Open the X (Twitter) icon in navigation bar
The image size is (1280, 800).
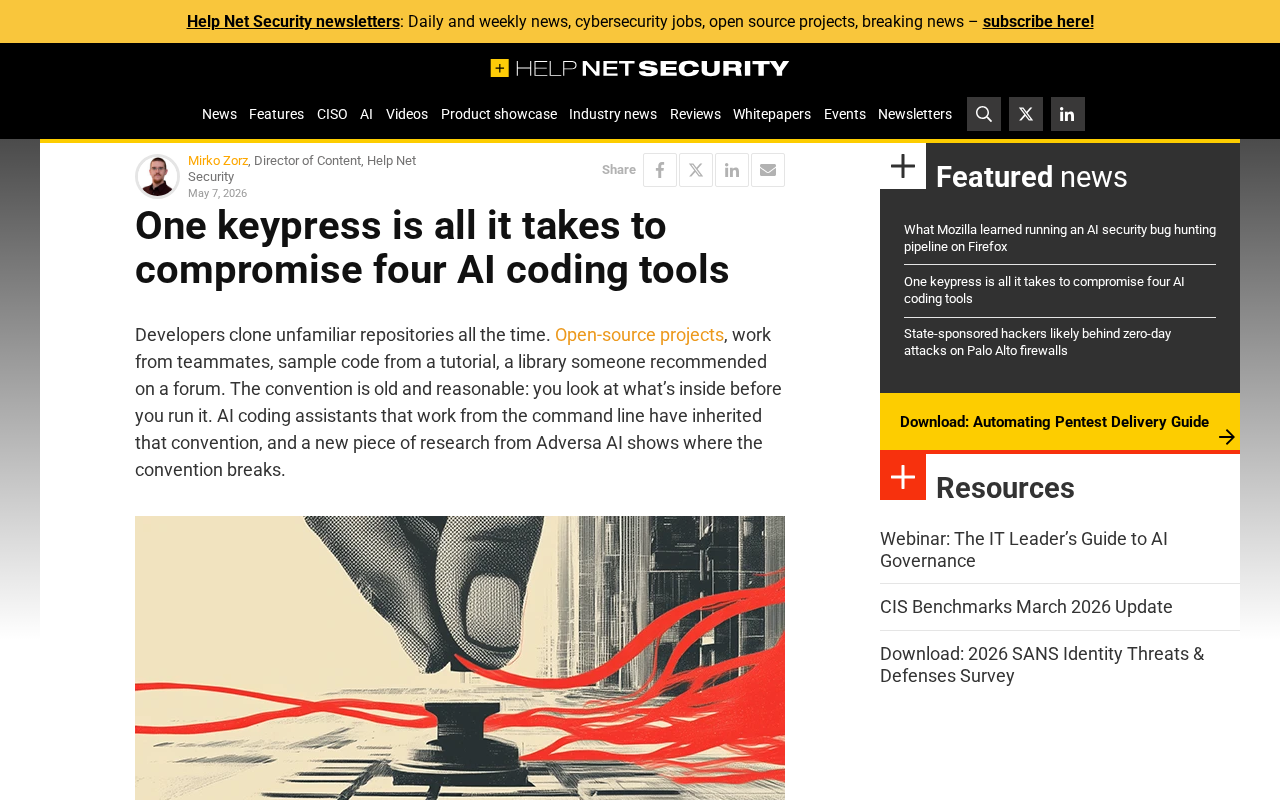(1026, 114)
